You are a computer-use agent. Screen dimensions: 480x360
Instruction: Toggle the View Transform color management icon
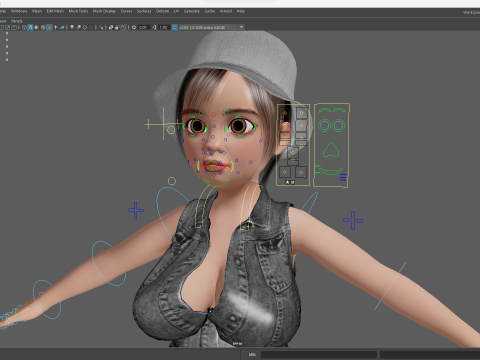(x=174, y=27)
